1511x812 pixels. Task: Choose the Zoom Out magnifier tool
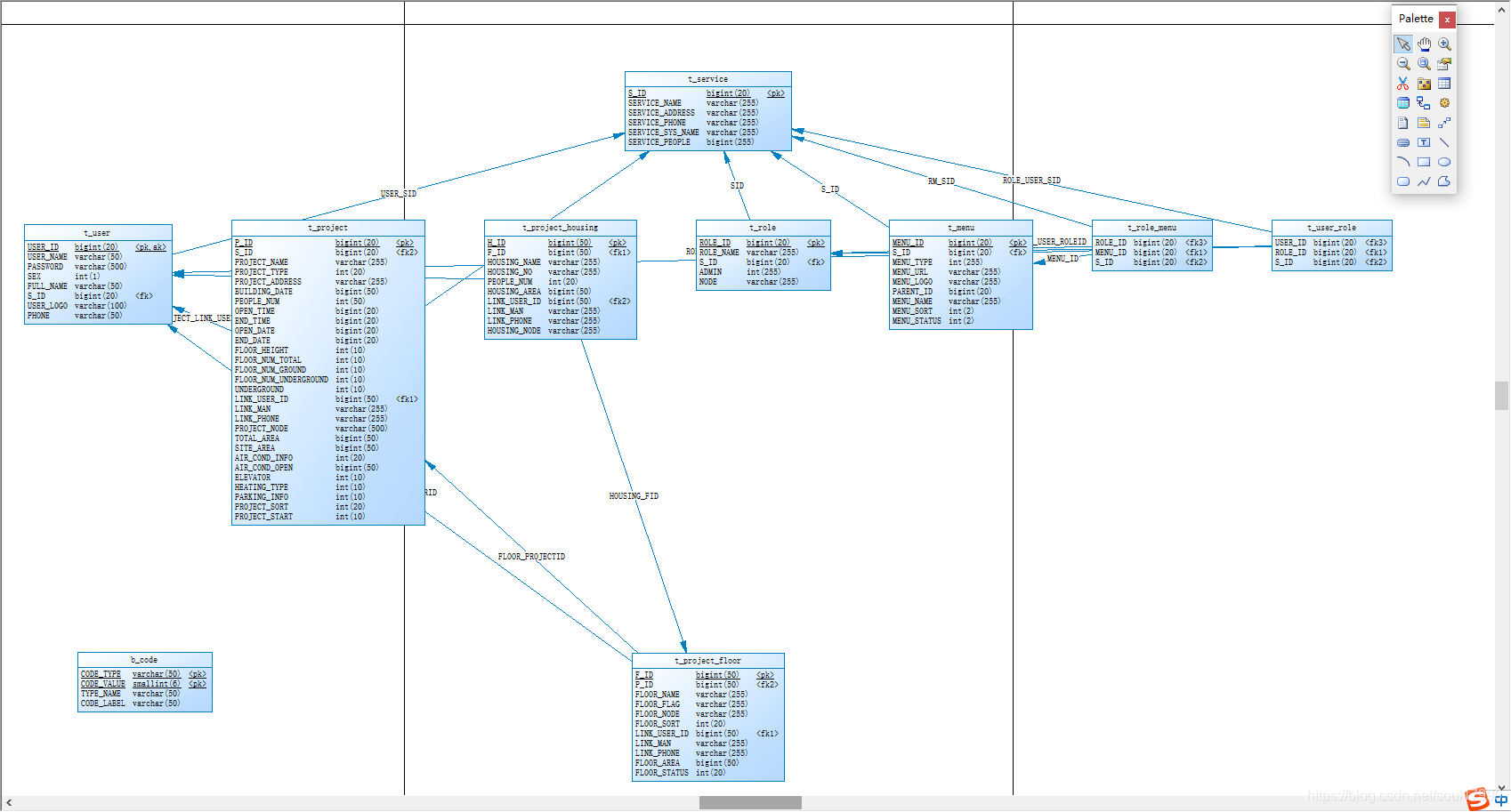point(1403,64)
